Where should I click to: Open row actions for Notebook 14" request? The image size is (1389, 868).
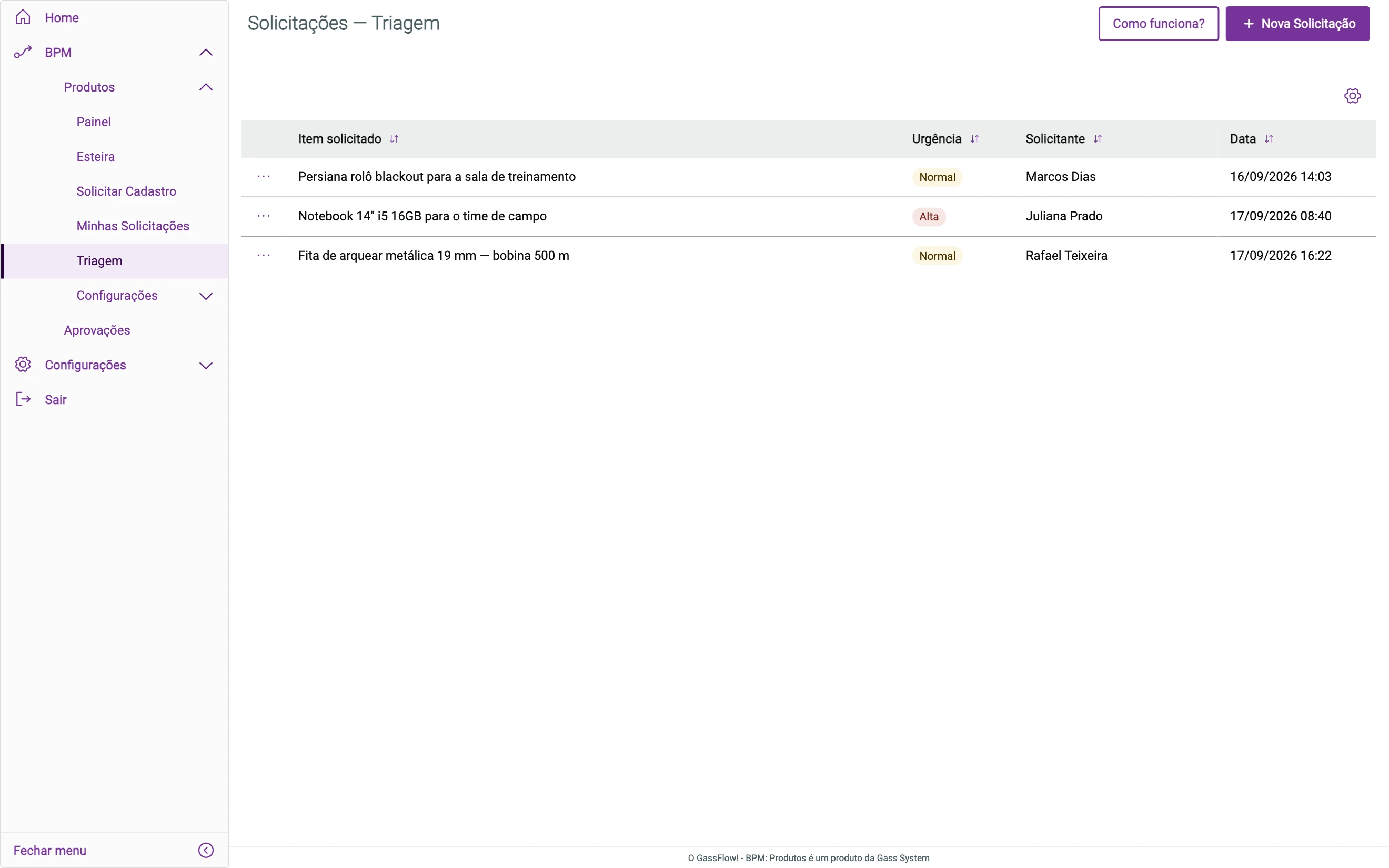point(264,216)
